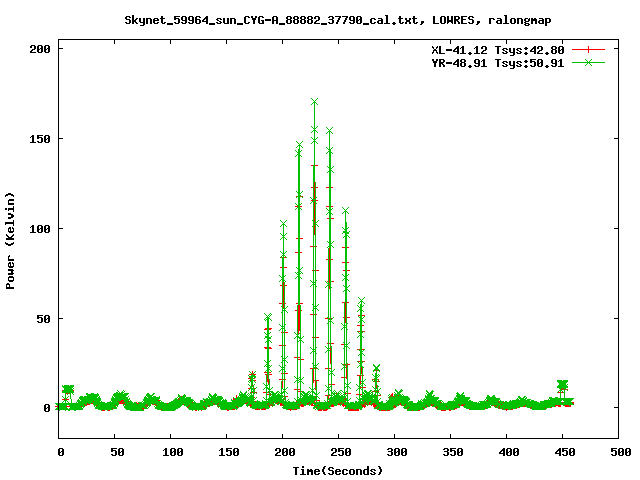Click the top of the tallest peak near 170 Kelvin

(314, 102)
